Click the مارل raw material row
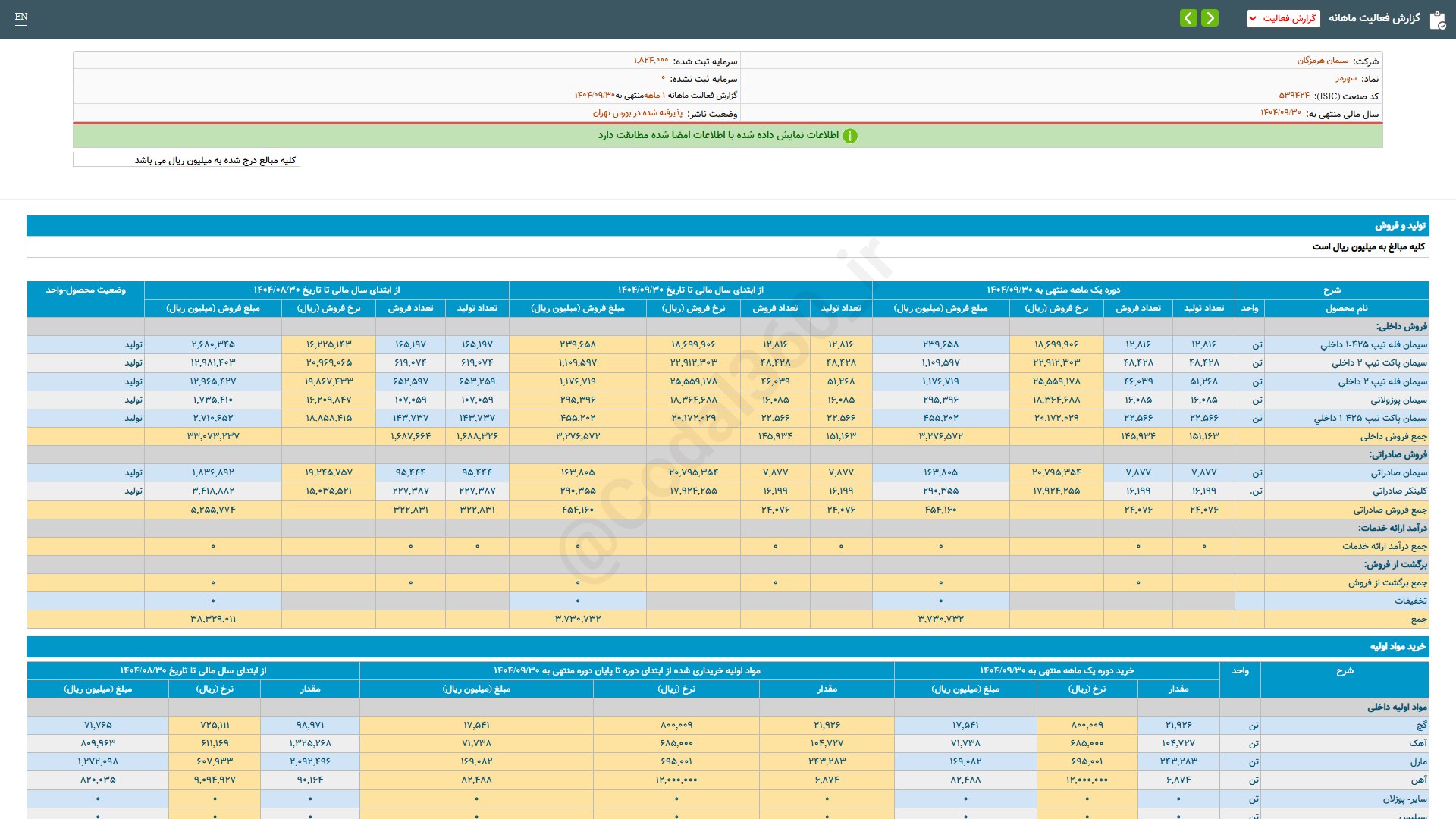The height and width of the screenshot is (819, 1456). [1418, 761]
